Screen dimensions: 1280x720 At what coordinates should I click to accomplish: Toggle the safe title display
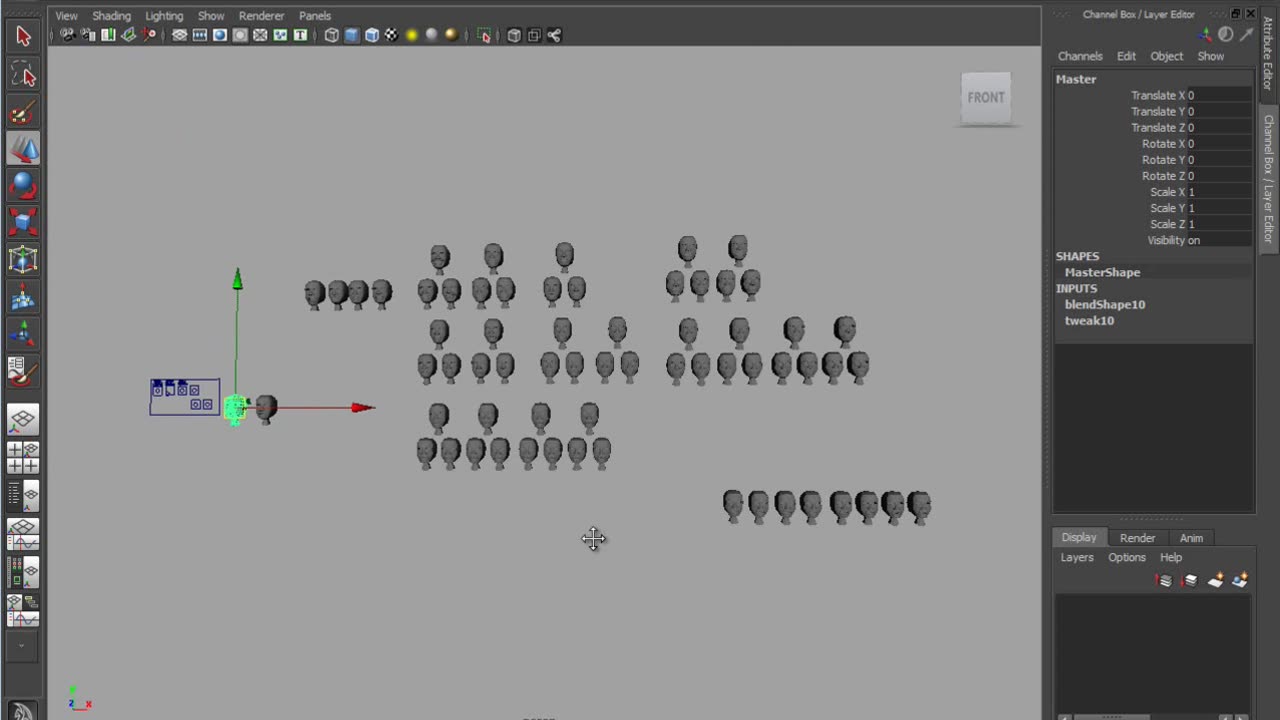[x=300, y=35]
